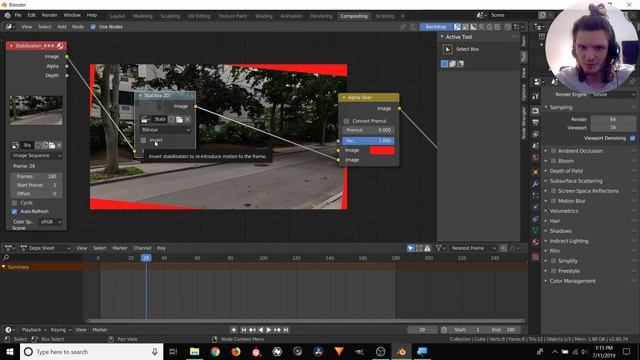Image resolution: width=640 pixels, height=360 pixels.
Task: Enable the Motion Blur checkbox
Action: point(553,201)
